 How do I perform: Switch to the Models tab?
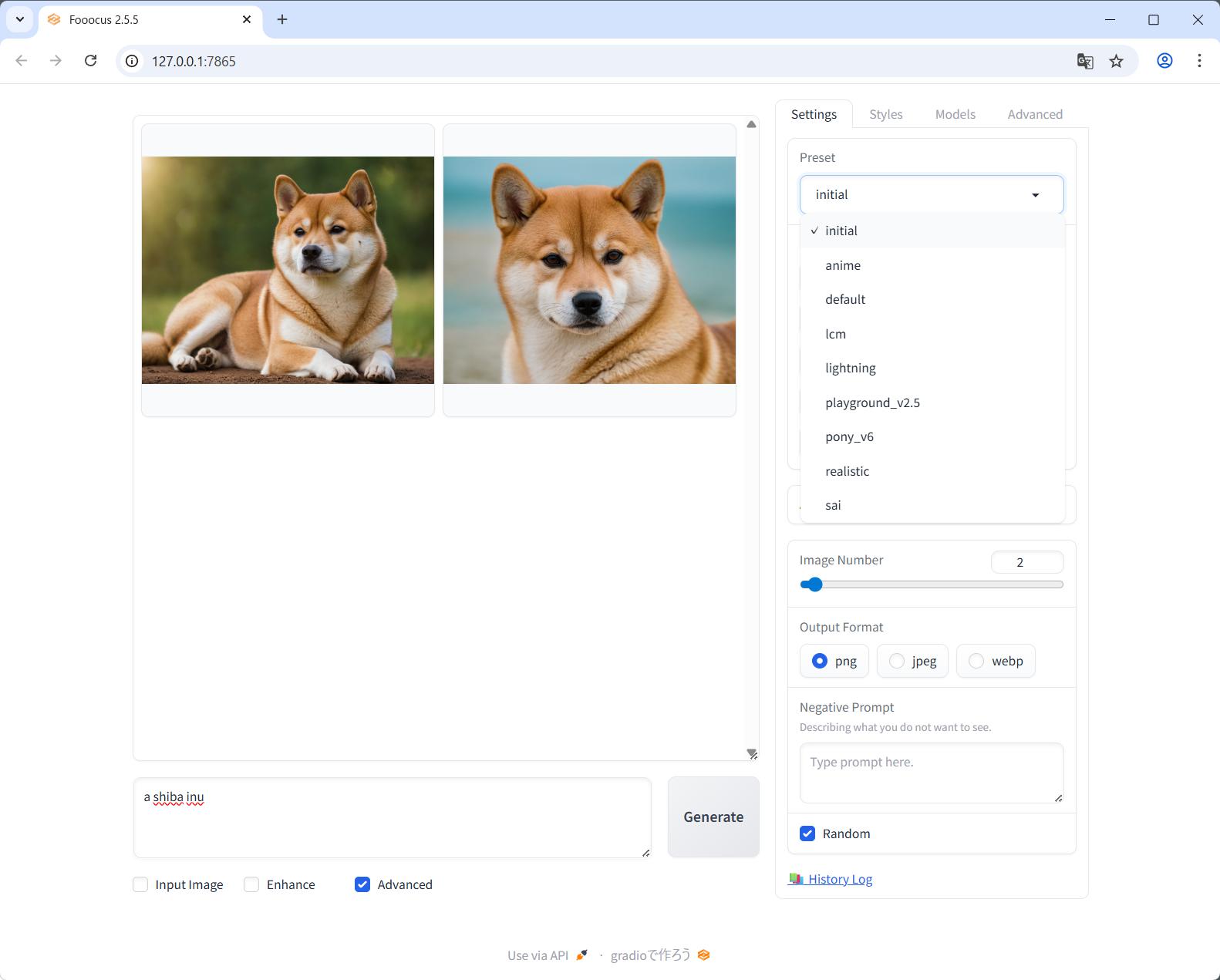point(955,114)
